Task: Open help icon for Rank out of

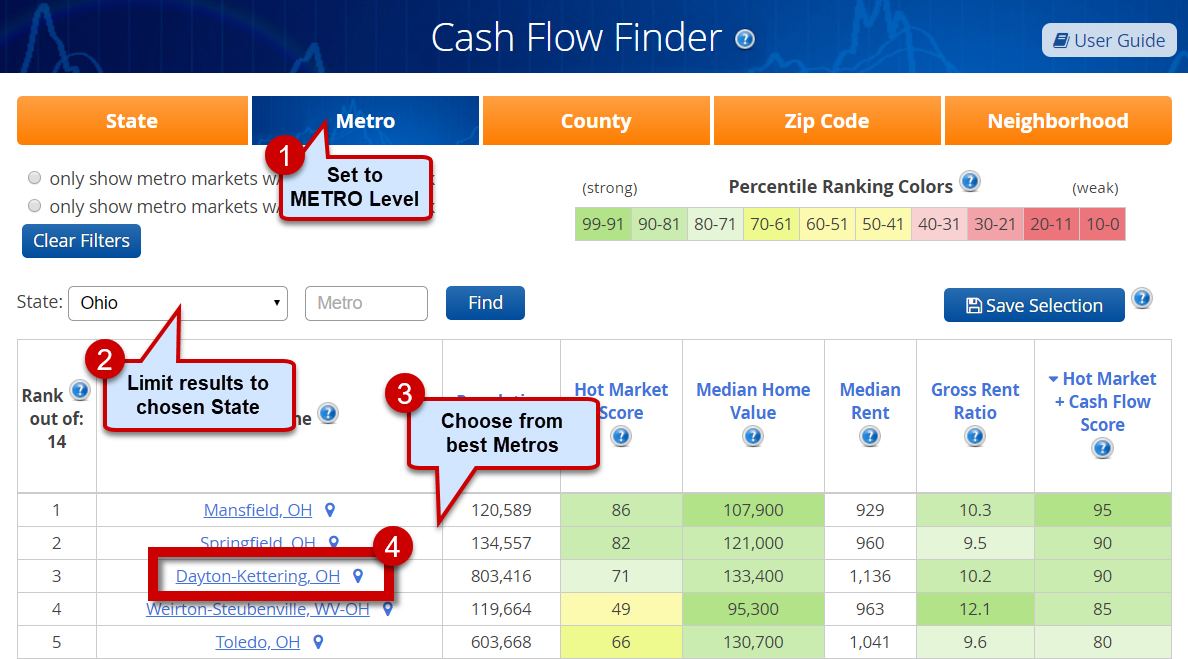Action: point(80,391)
